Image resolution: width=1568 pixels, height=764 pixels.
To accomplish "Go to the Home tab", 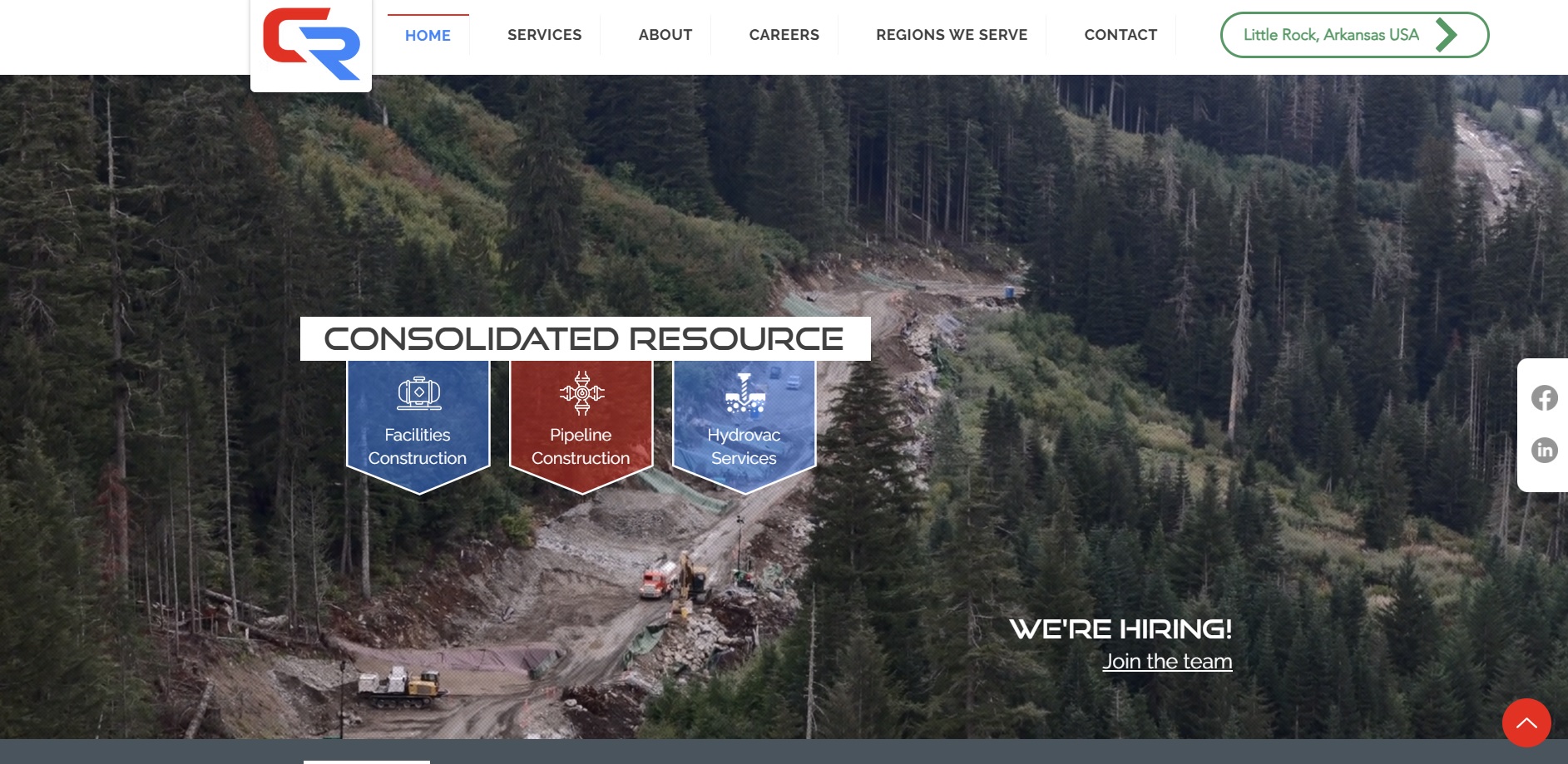I will tap(428, 35).
